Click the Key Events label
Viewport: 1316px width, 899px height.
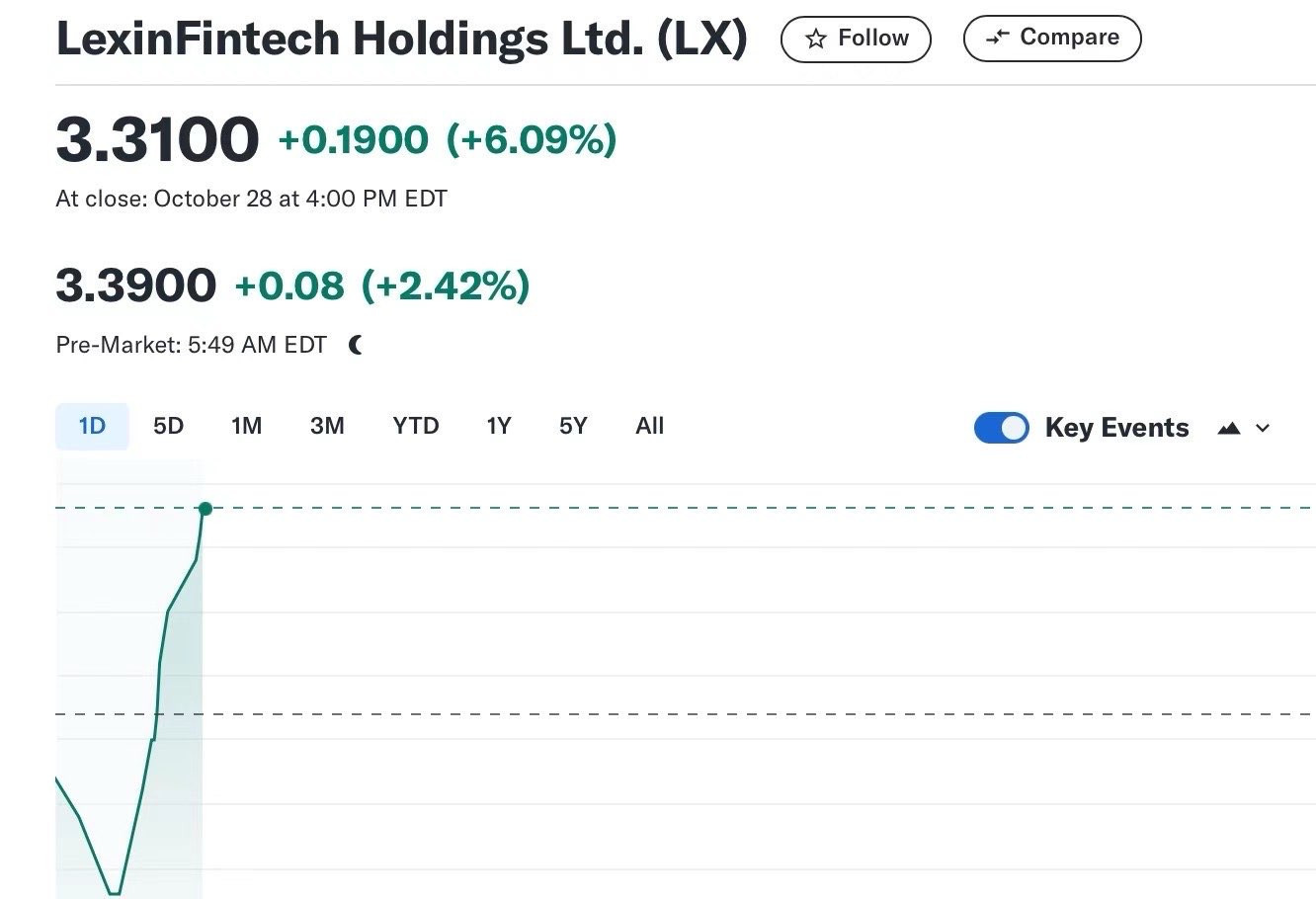pyautogui.click(x=1116, y=428)
